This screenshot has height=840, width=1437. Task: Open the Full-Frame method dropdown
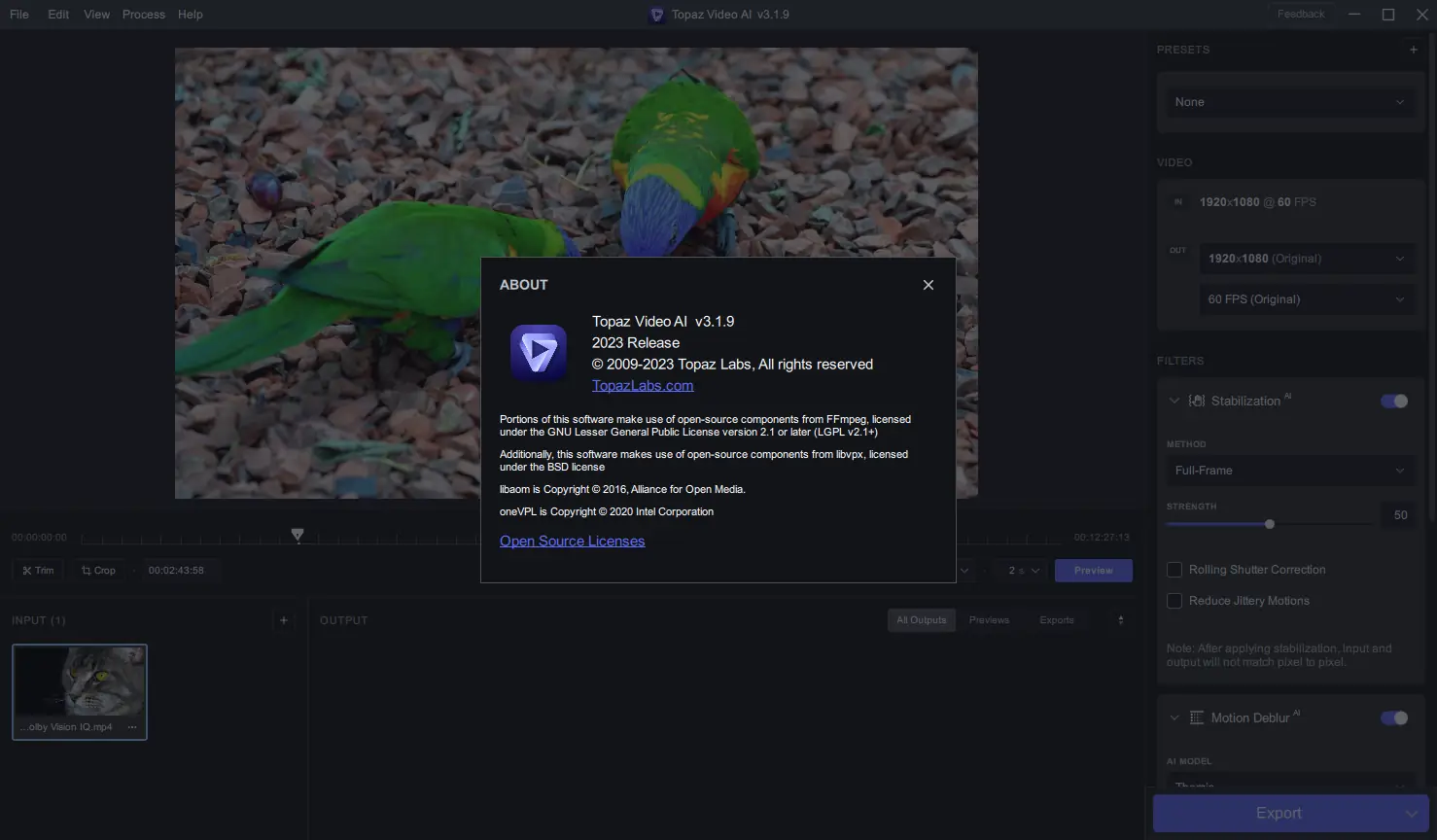(x=1289, y=471)
